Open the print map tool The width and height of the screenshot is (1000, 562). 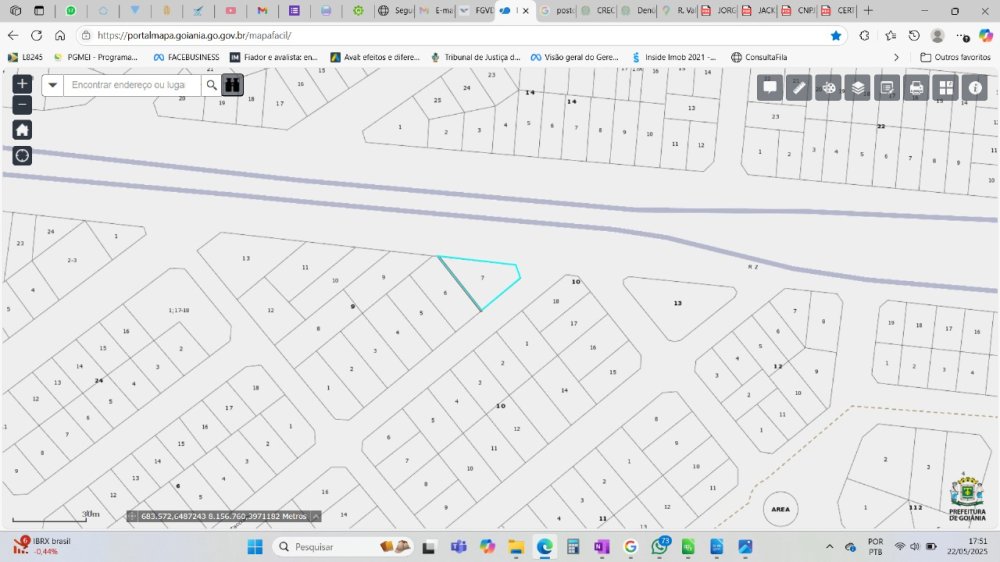[x=916, y=88]
